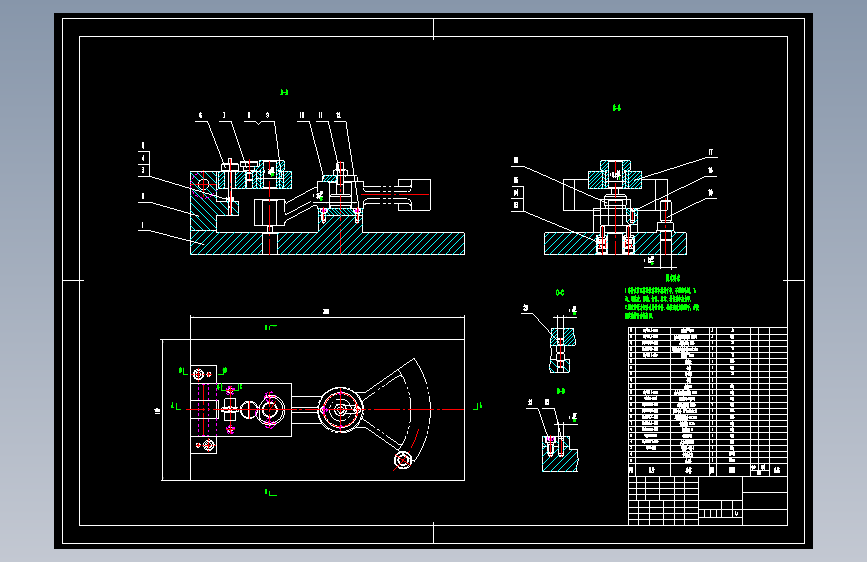Image resolution: width=867 pixels, height=562 pixels.
Task: Select balloon number 6 in the front section view
Action: point(200,116)
